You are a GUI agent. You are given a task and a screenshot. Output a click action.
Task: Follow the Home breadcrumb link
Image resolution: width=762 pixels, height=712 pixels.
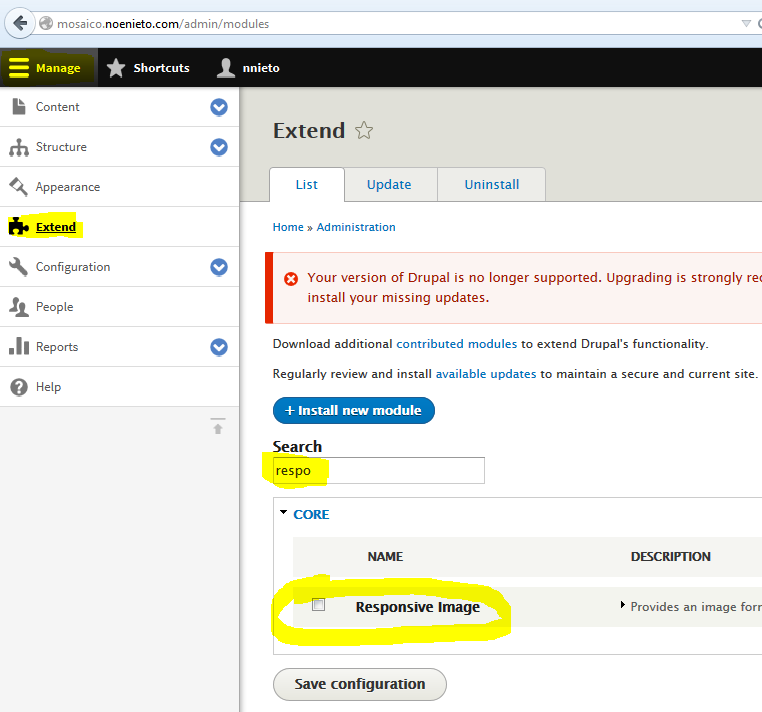288,227
